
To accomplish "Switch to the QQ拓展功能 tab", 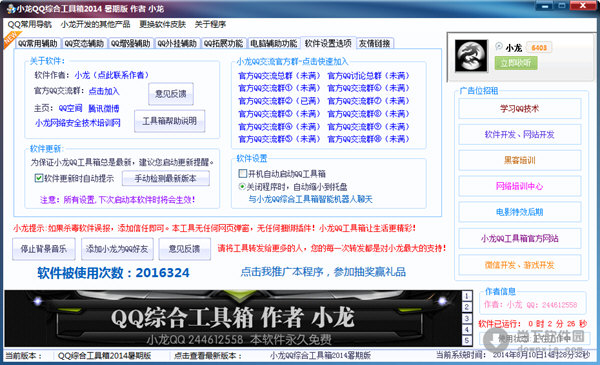I will (x=223, y=43).
